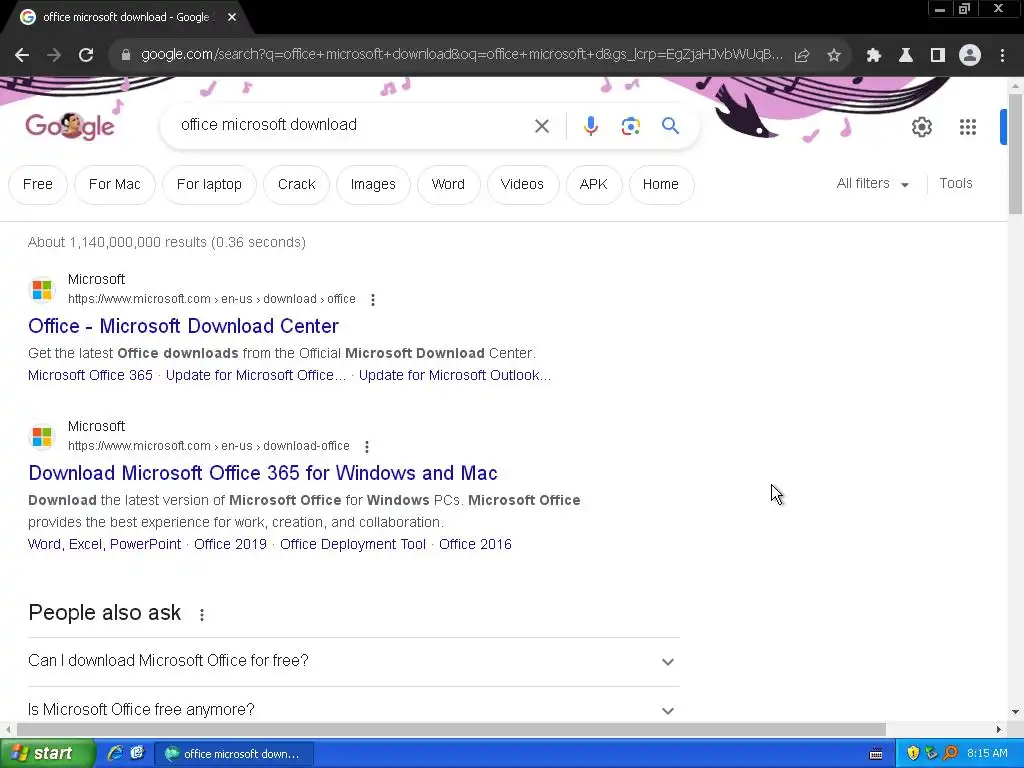Click Microsoft favicon of second result

42,436
